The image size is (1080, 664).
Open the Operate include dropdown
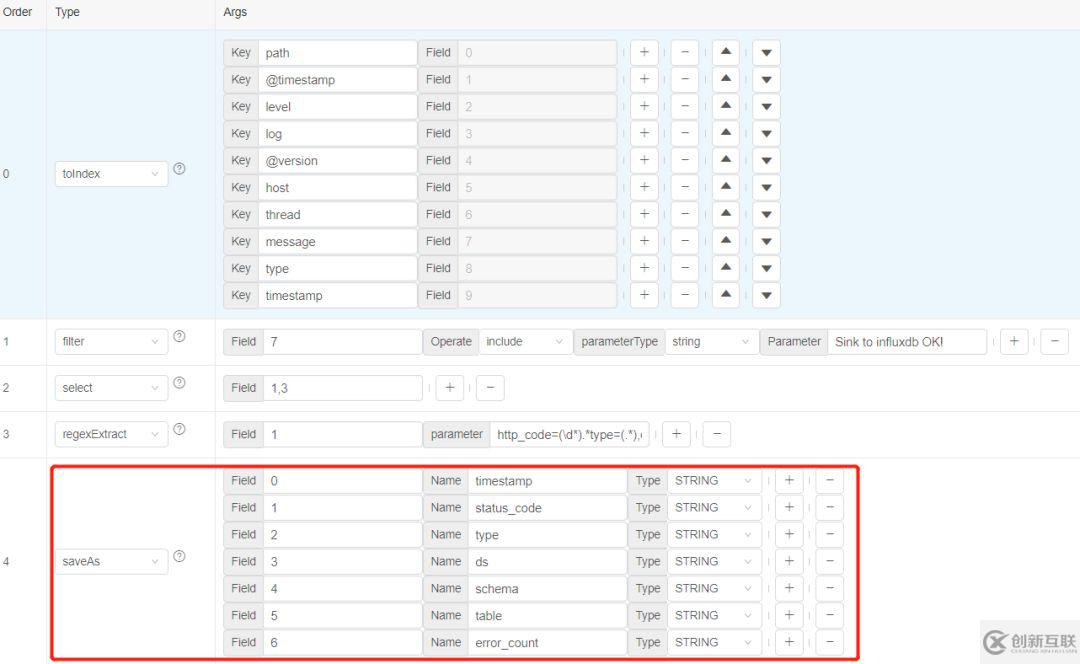(525, 342)
